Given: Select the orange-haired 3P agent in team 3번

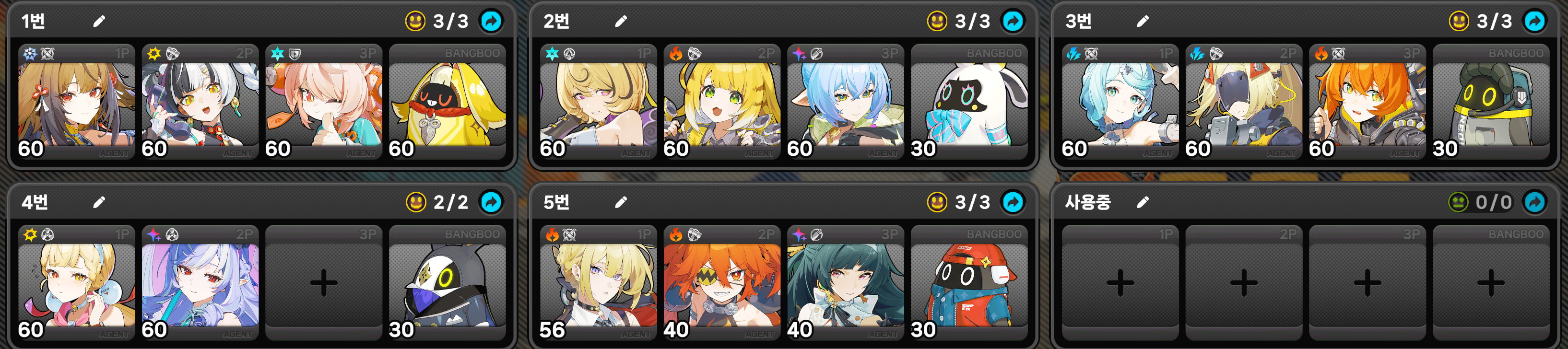Looking at the screenshot, I should (1367, 102).
